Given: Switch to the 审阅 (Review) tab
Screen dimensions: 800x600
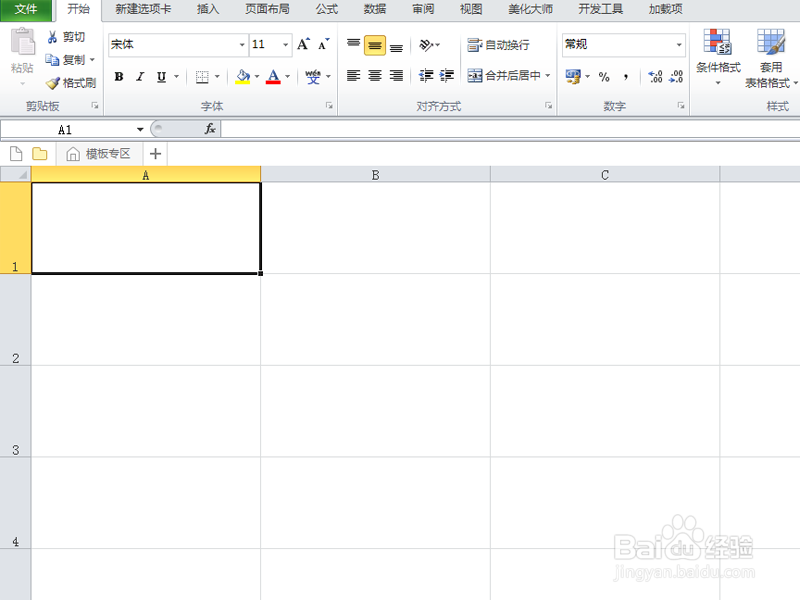Looking at the screenshot, I should (423, 9).
